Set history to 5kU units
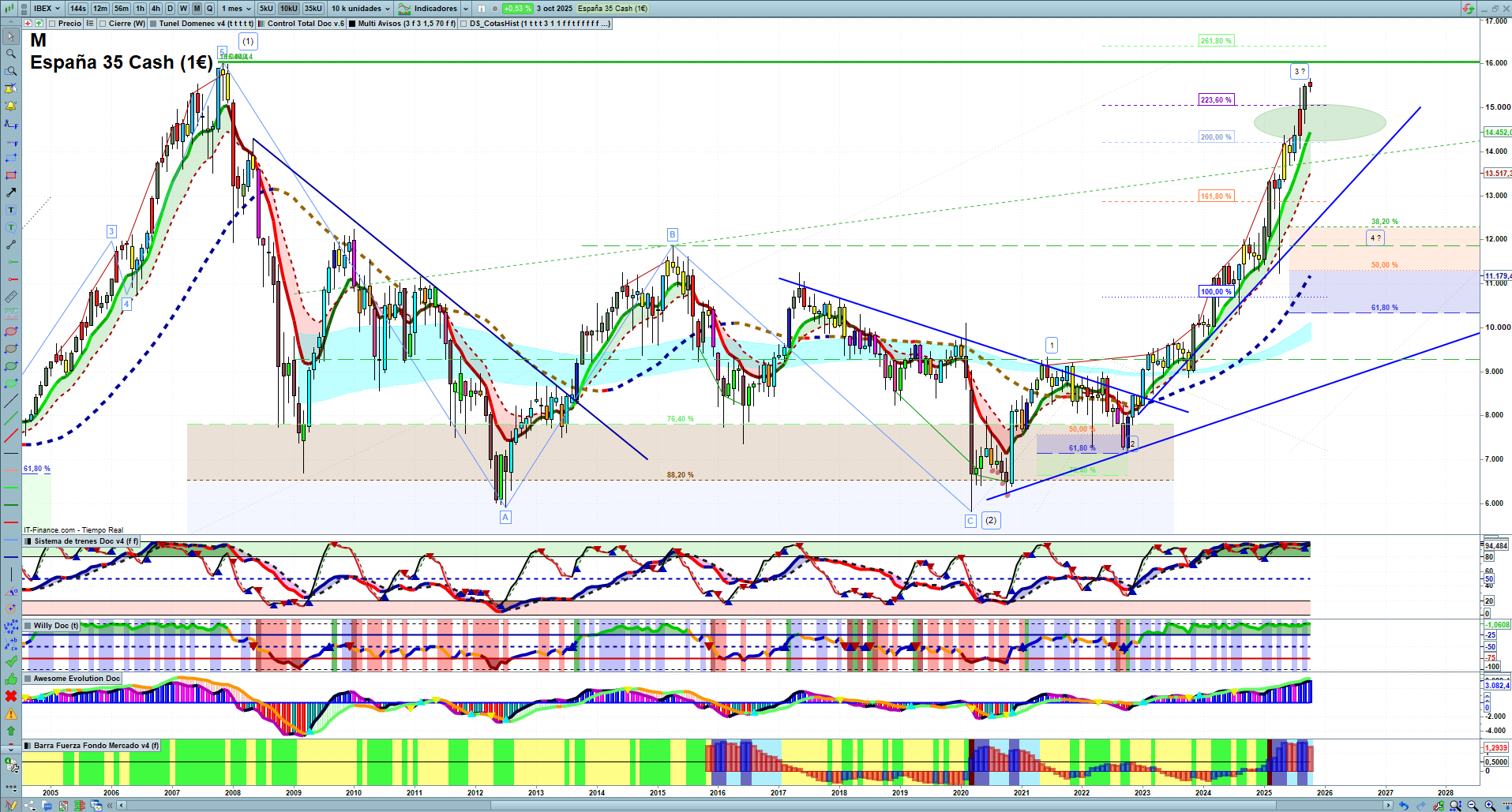This screenshot has height=812, width=1512. coord(266,9)
